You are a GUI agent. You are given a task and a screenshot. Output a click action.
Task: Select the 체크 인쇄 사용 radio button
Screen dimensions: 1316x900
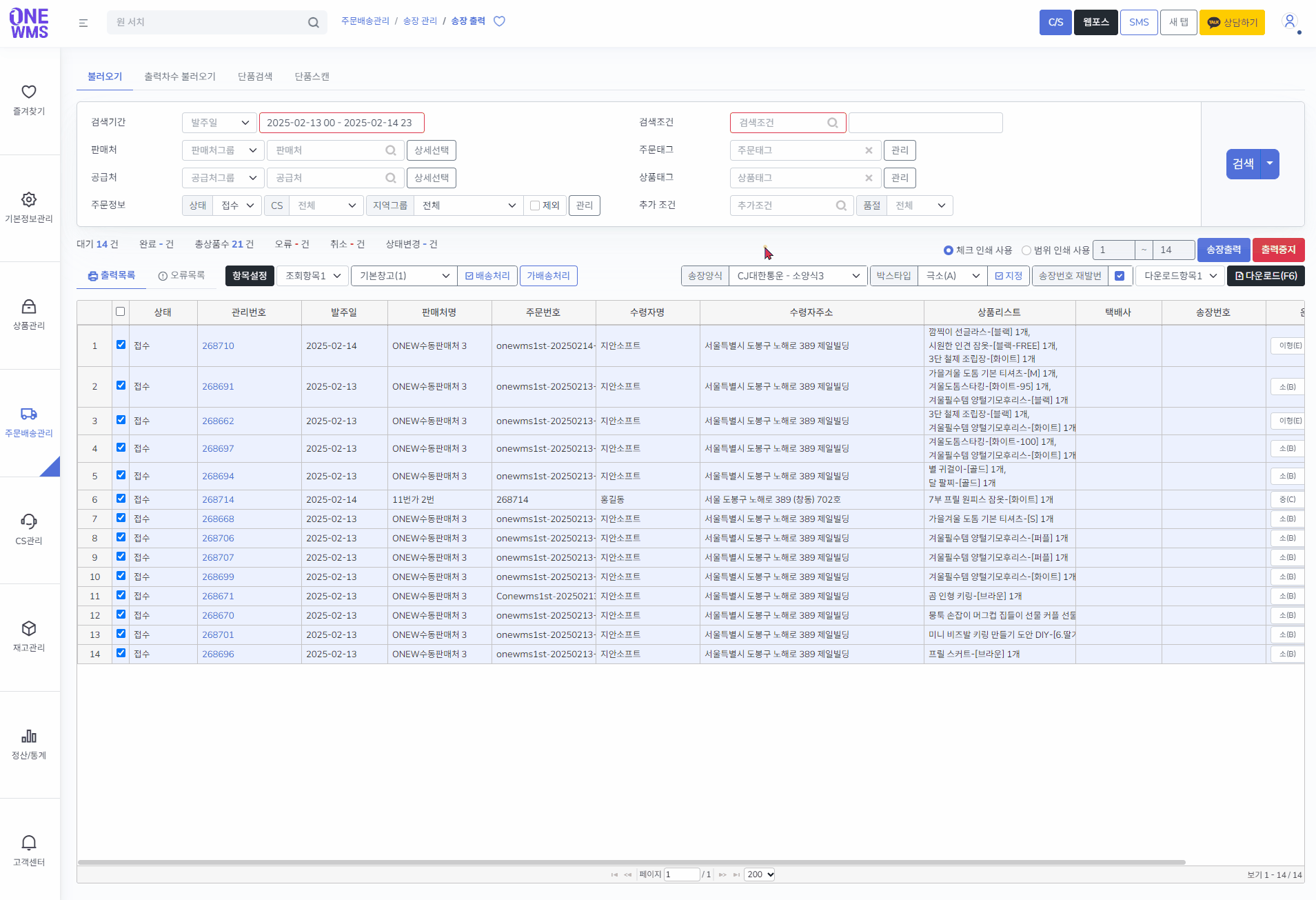point(948,250)
